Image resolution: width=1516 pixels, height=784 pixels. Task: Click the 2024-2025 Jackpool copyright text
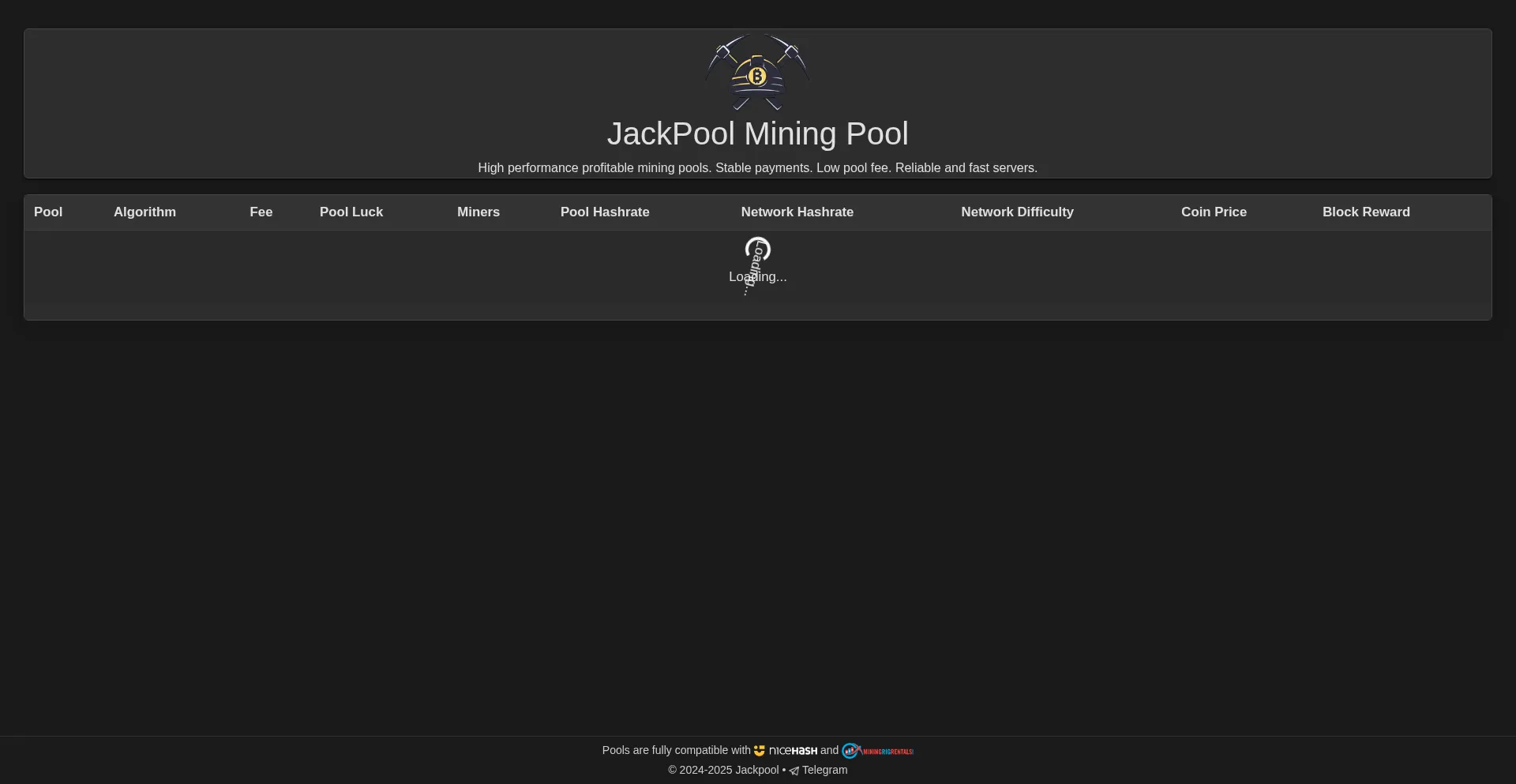(x=723, y=770)
